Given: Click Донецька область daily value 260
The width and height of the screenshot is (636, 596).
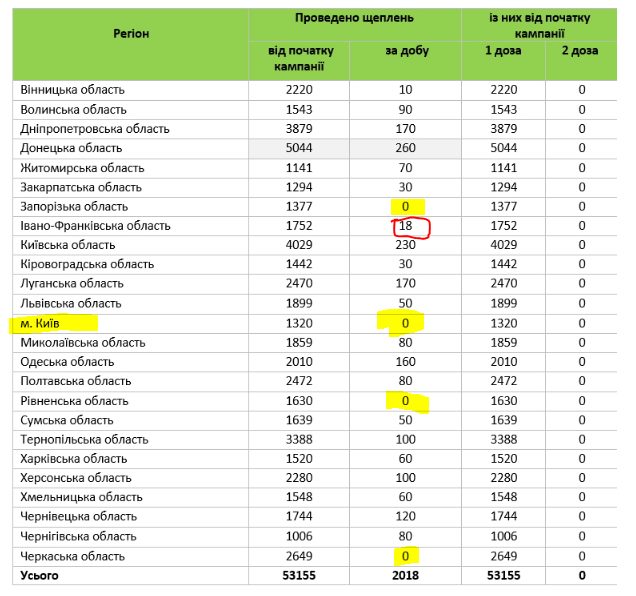Looking at the screenshot, I should [x=406, y=148].
